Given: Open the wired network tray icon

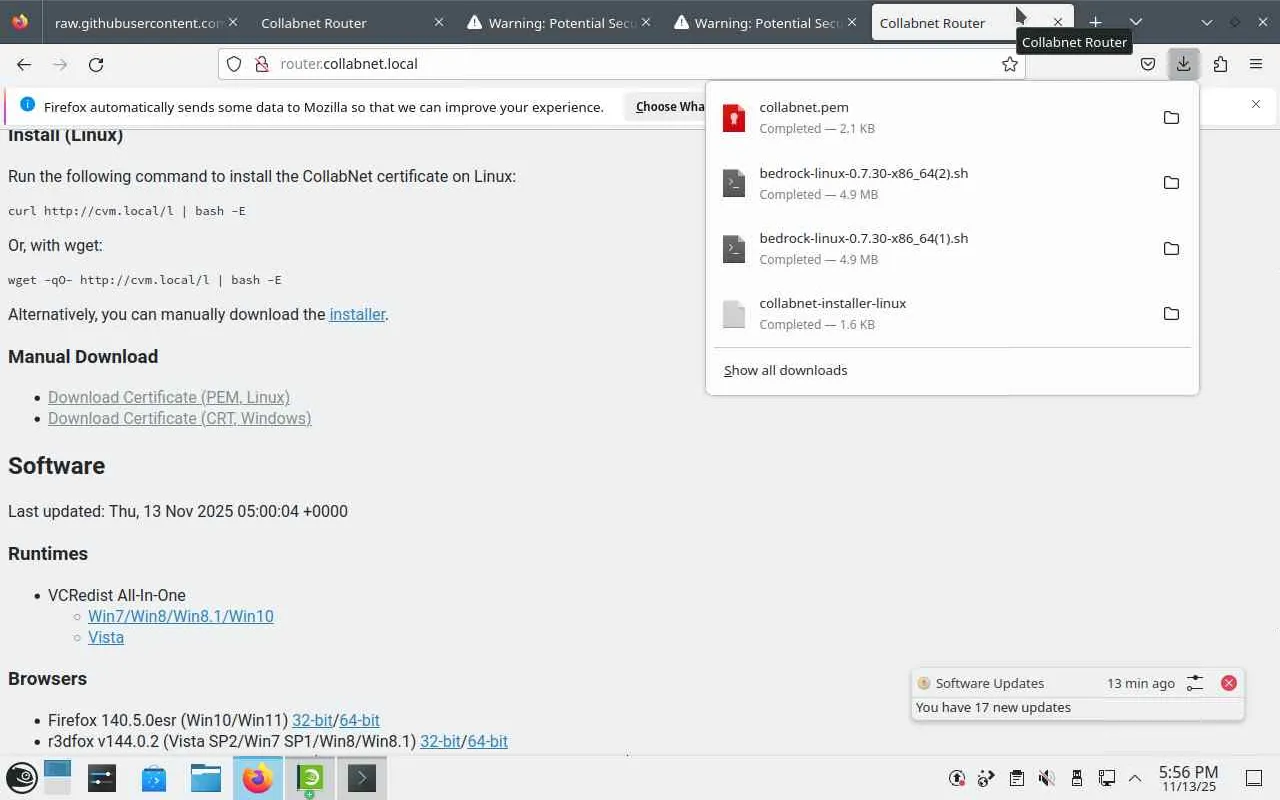Looking at the screenshot, I should 1106,778.
